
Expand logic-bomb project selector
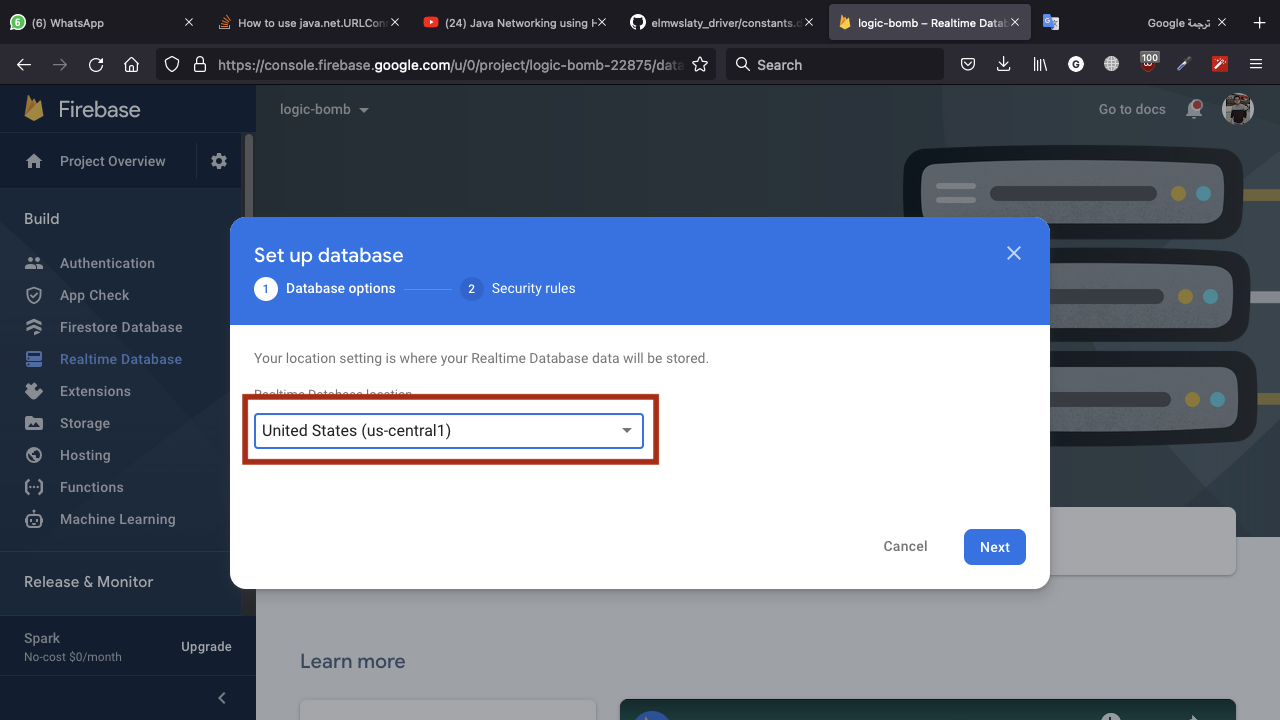tap(324, 109)
